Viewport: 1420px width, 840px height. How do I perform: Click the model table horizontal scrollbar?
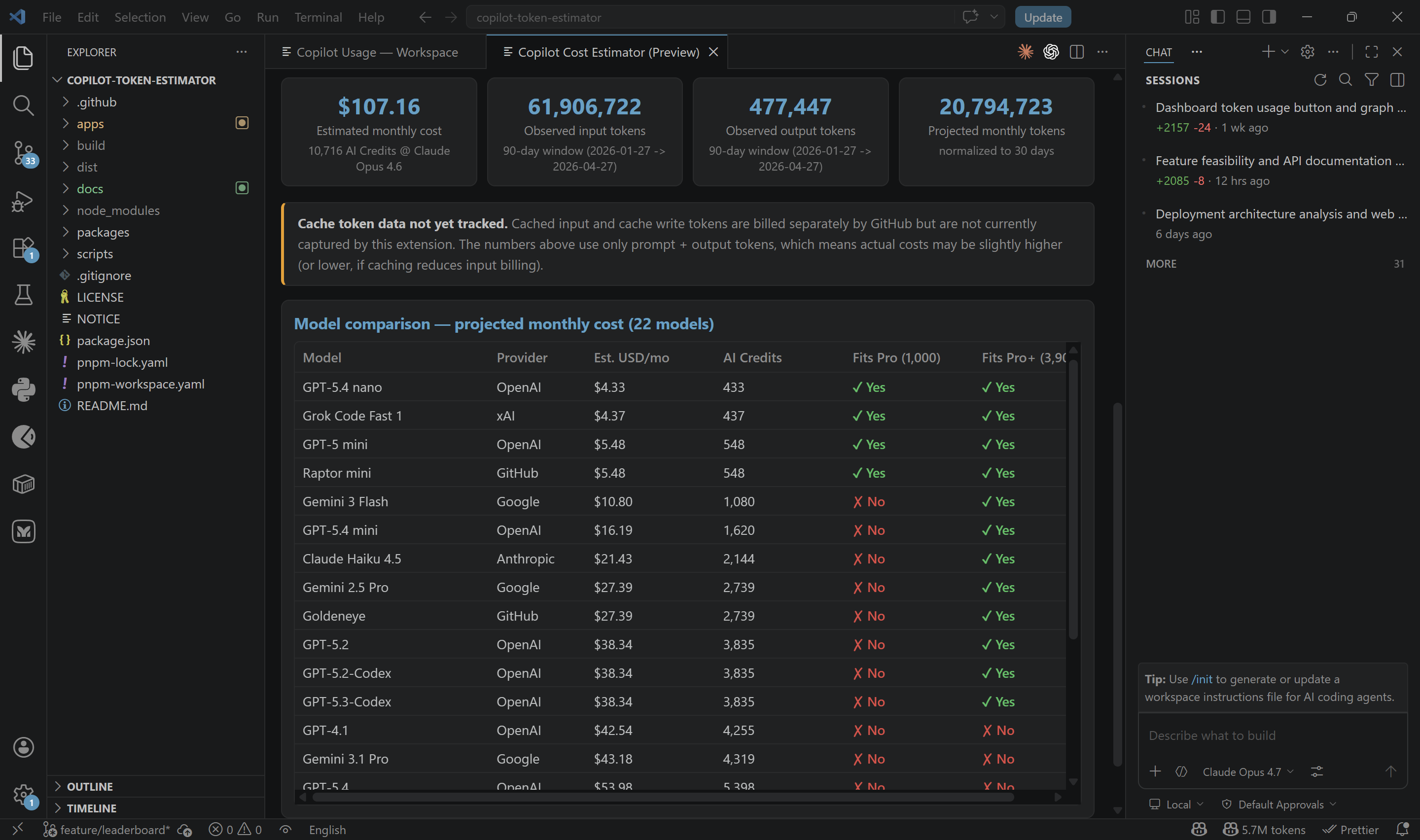(x=662, y=797)
